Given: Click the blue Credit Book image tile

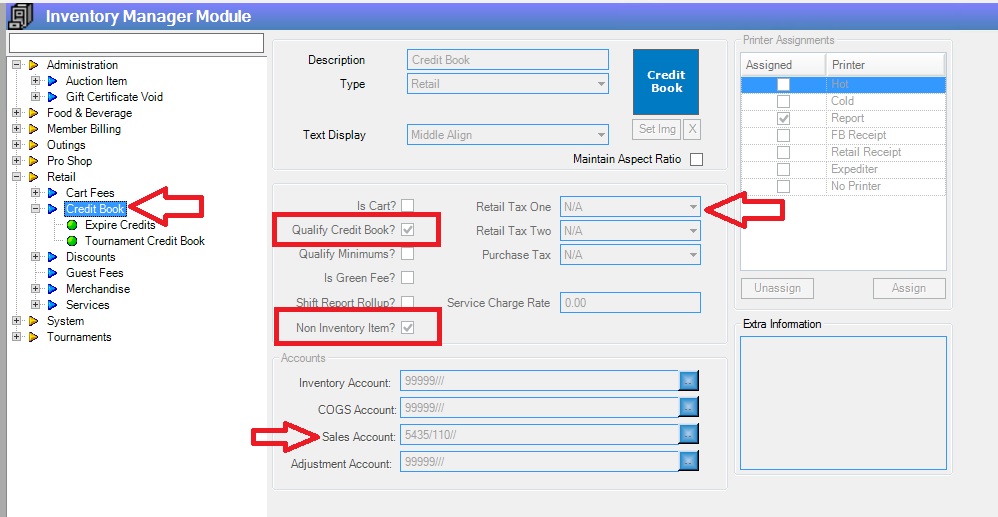Looking at the screenshot, I should point(666,81).
